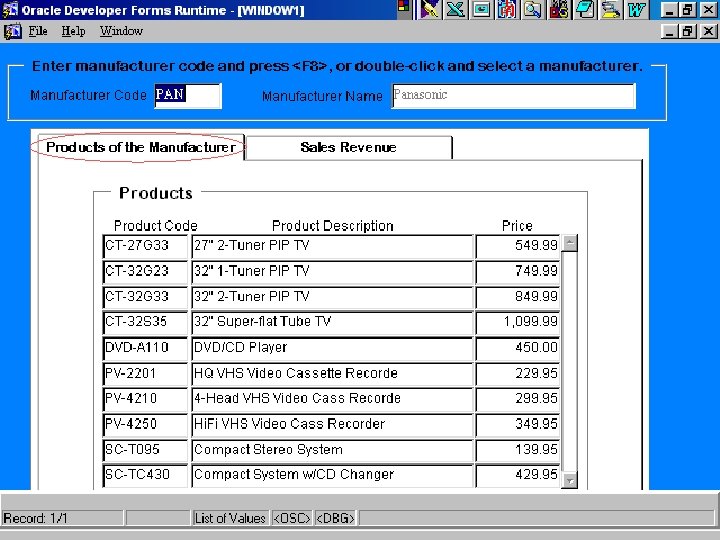This screenshot has height=540, width=720.
Task: Click the <OSC> status indicator
Action: (x=292, y=518)
